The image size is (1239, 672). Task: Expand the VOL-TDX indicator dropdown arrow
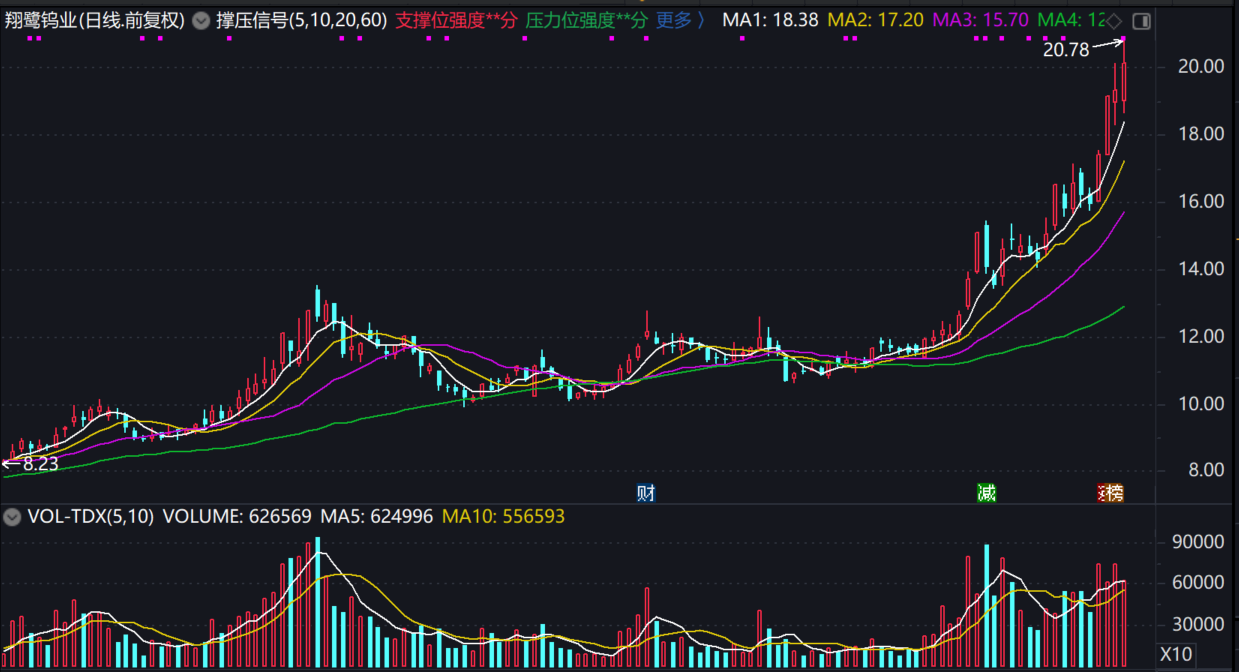click(x=13, y=517)
